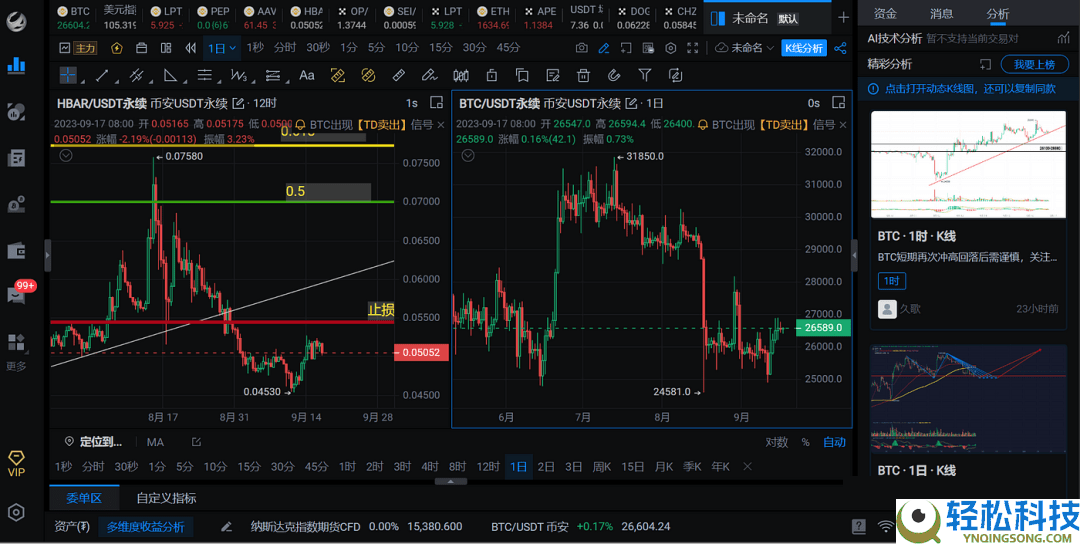Open the VIP diamond icon in sidebar
The image size is (1080, 544).
tap(16, 463)
